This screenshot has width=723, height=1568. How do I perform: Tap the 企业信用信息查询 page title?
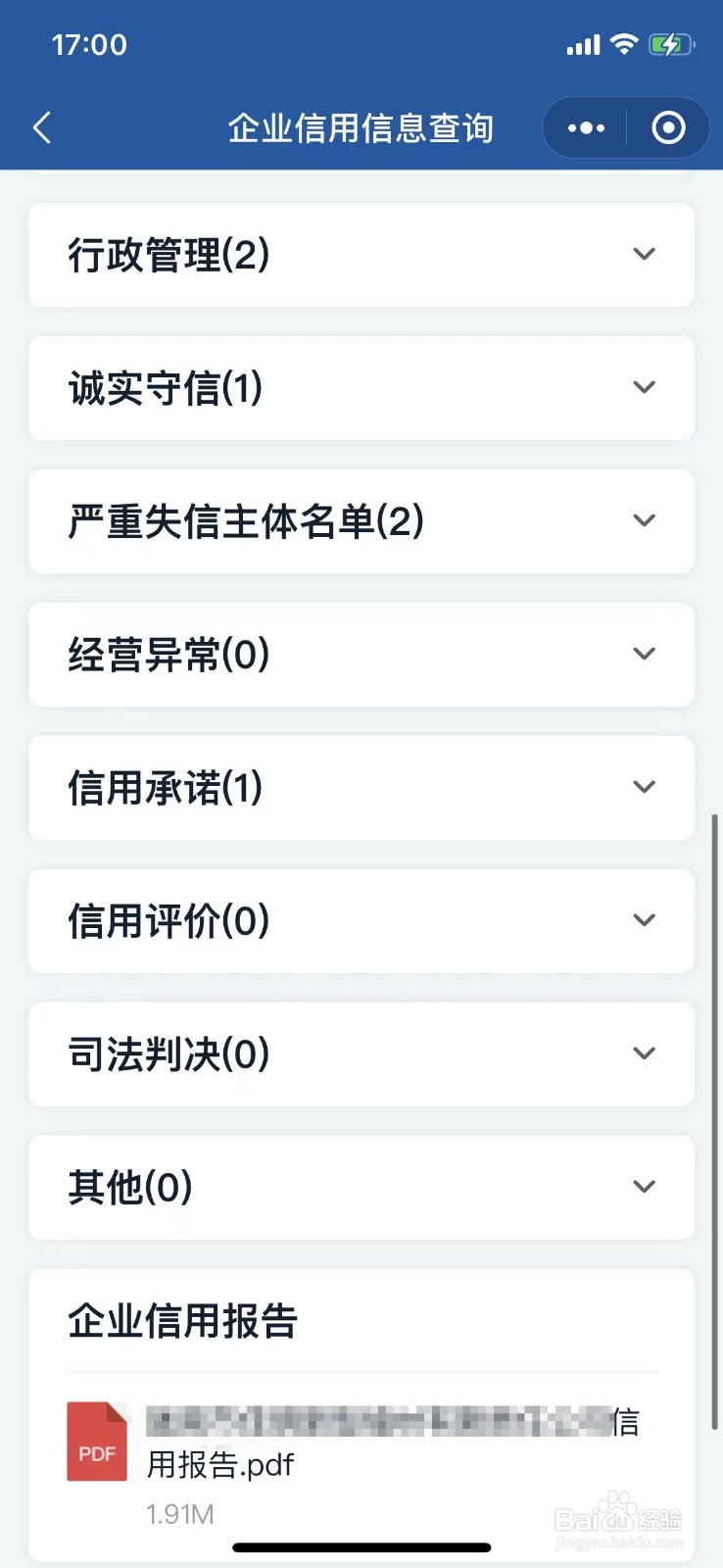tap(361, 127)
